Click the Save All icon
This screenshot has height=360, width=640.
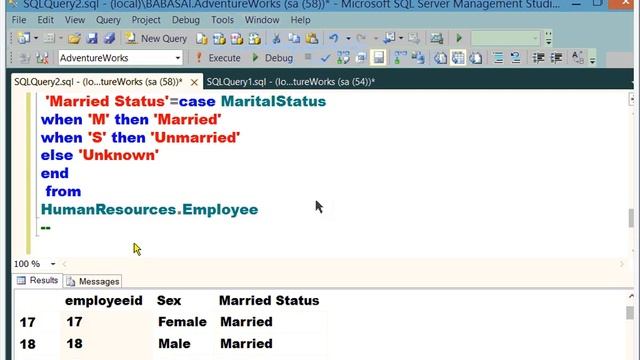pyautogui.click(x=110, y=38)
